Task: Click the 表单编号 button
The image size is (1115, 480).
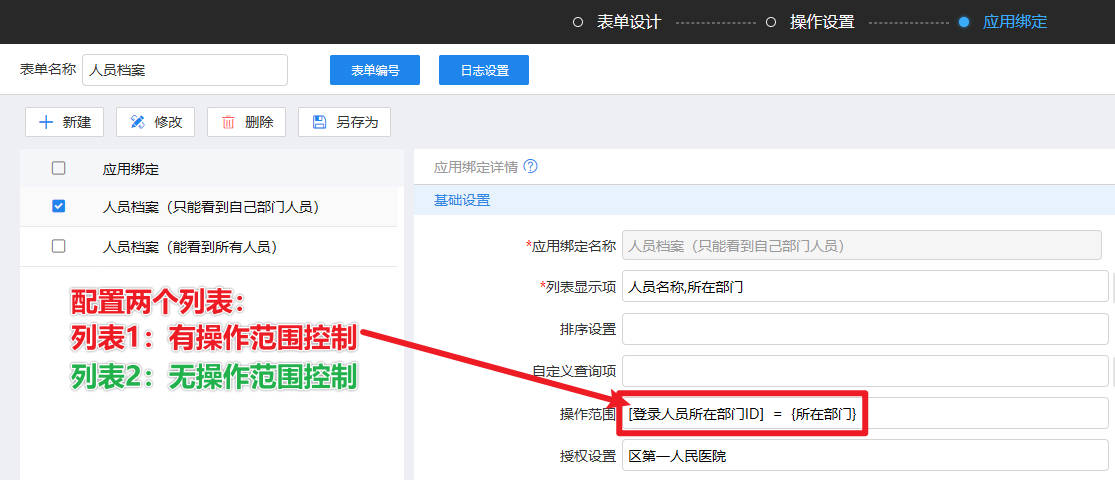Action: (375, 70)
